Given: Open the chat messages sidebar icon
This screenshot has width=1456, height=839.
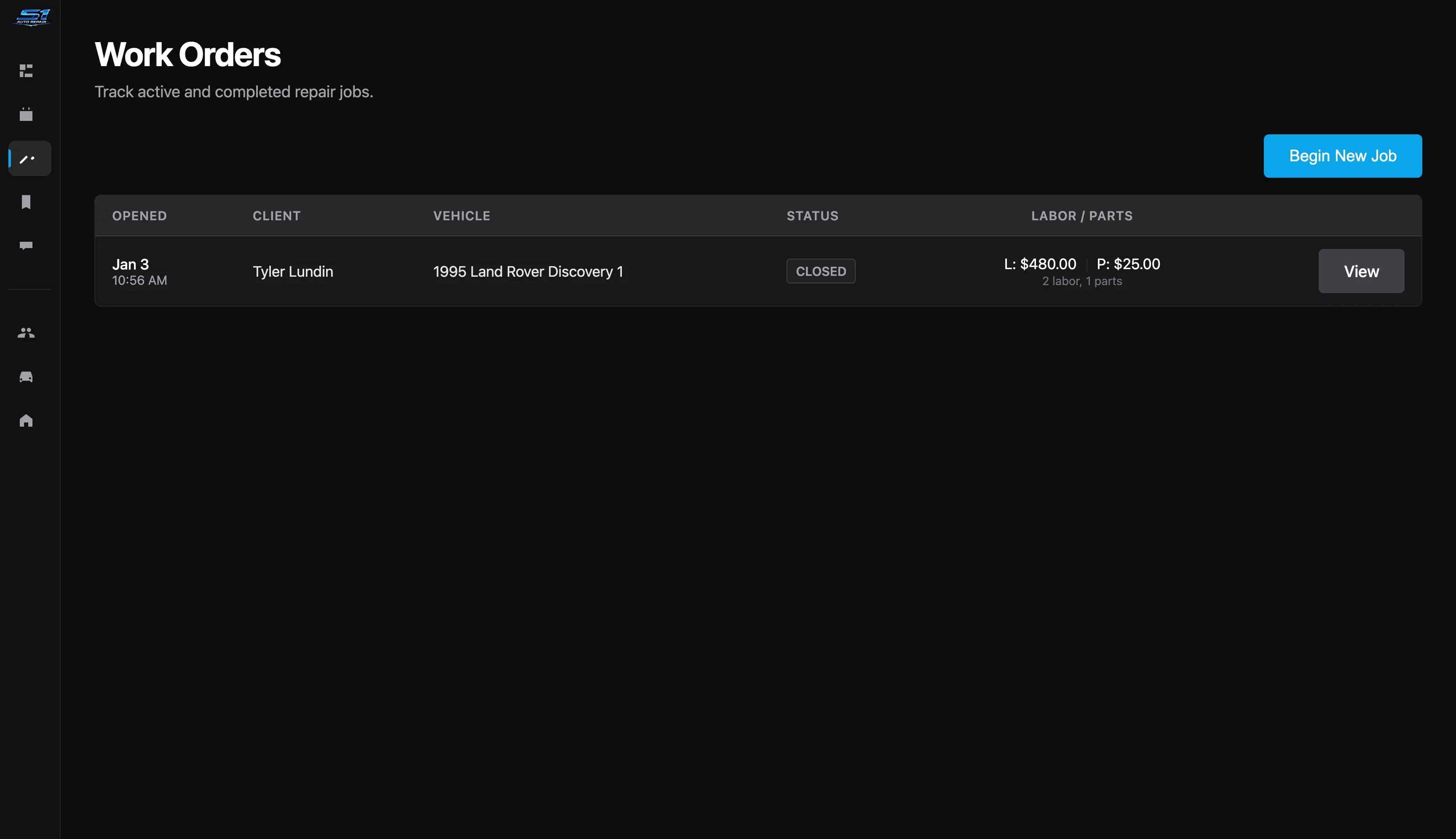Looking at the screenshot, I should pyautogui.click(x=26, y=246).
